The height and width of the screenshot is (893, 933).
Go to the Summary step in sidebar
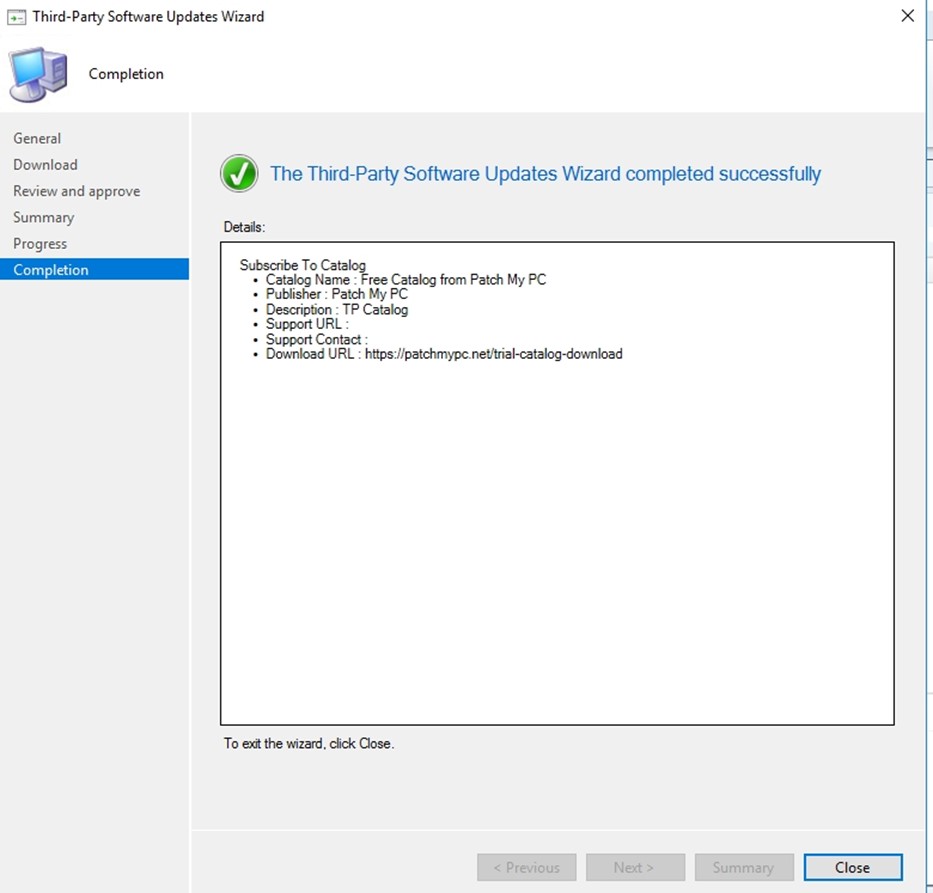(x=43, y=217)
